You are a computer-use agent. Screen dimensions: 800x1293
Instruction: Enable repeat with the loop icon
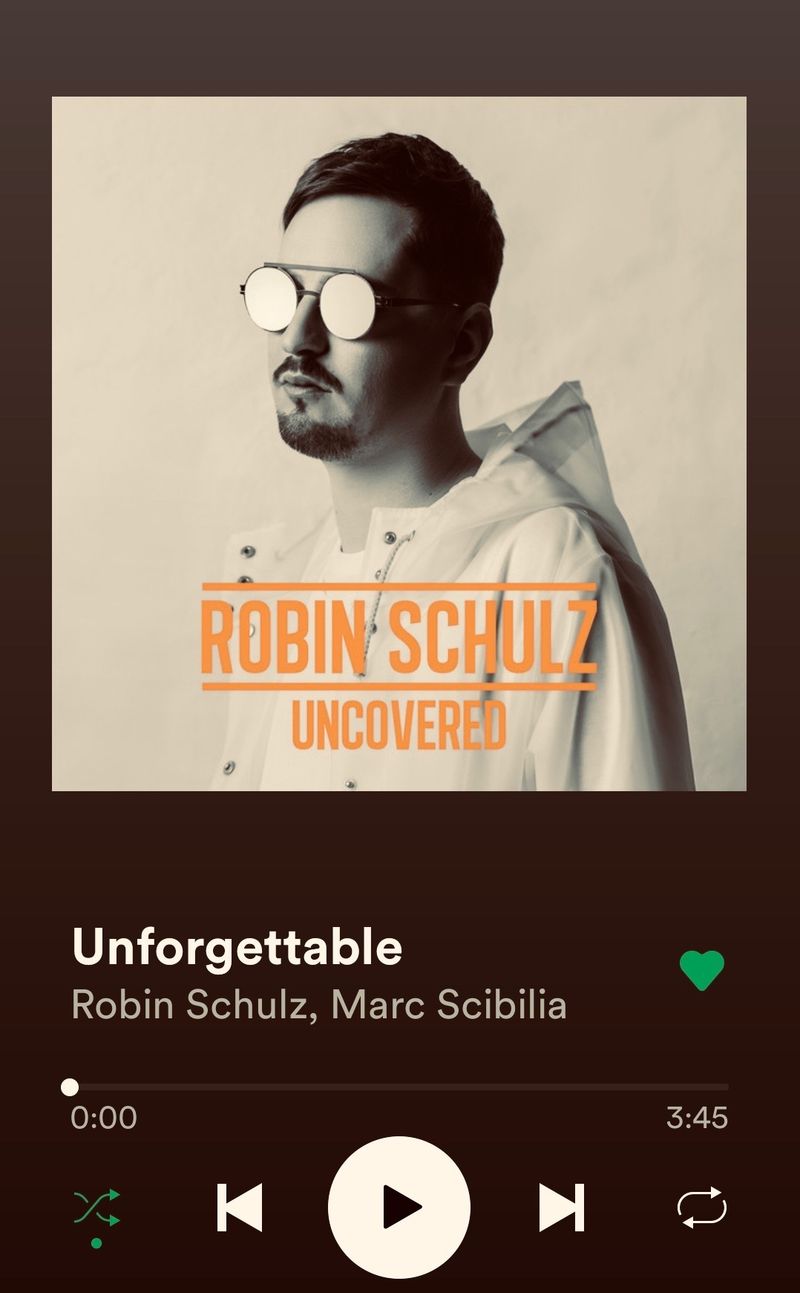[702, 1207]
